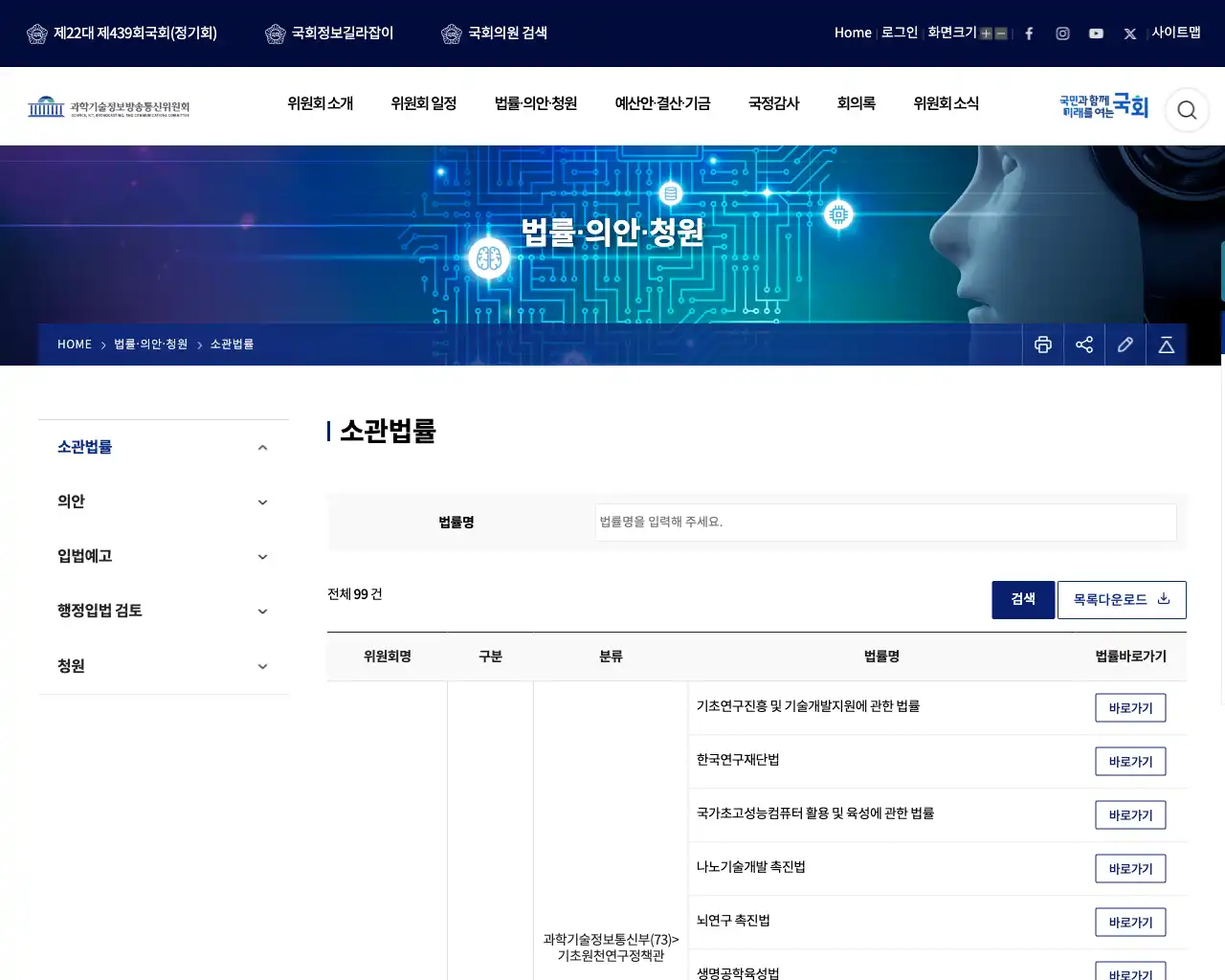Click 바로가기 for 나노기술개발 촉진법
1225x980 pixels.
(1130, 869)
